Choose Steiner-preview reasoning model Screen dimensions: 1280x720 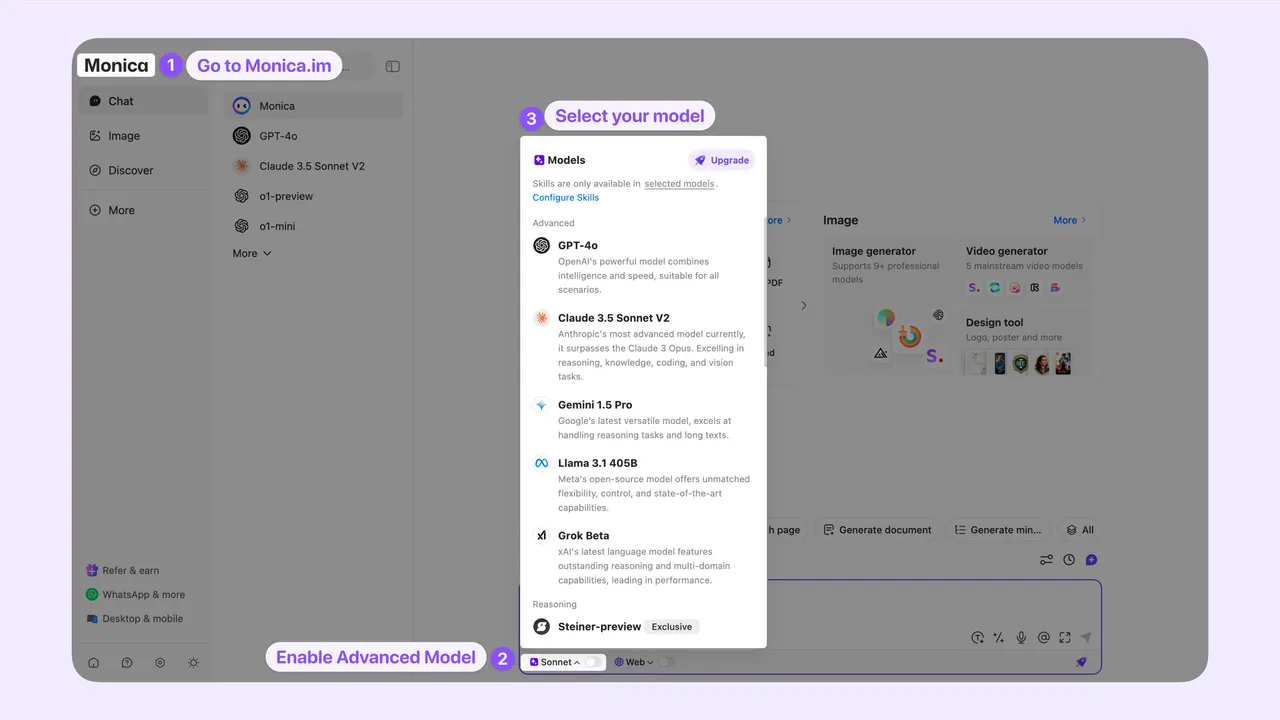pyautogui.click(x=643, y=627)
